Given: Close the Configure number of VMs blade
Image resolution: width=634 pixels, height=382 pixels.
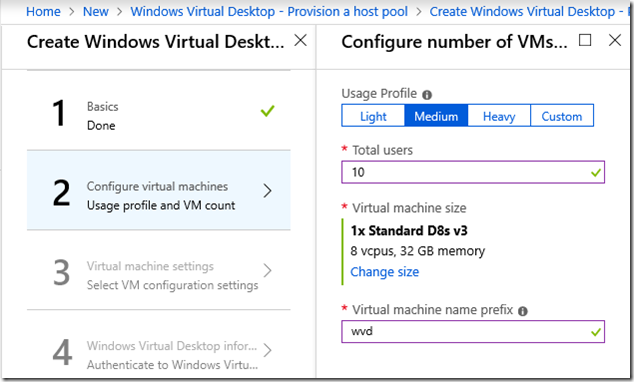Looking at the screenshot, I should tap(615, 40).
